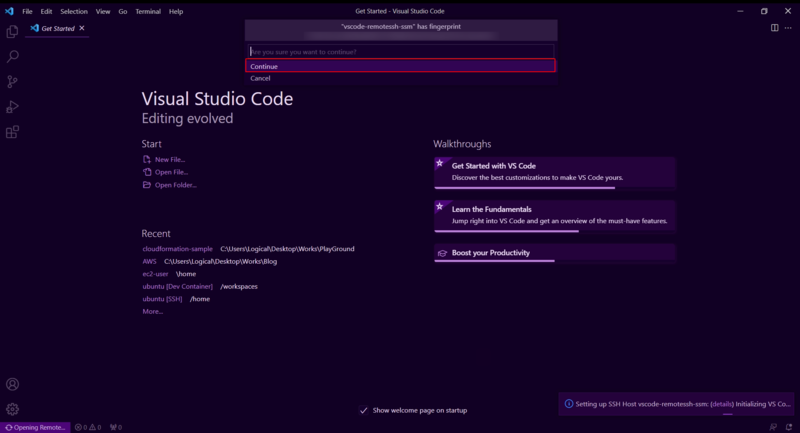Screen dimensions: 800x433
Task: Open the Go menu
Action: tap(123, 11)
